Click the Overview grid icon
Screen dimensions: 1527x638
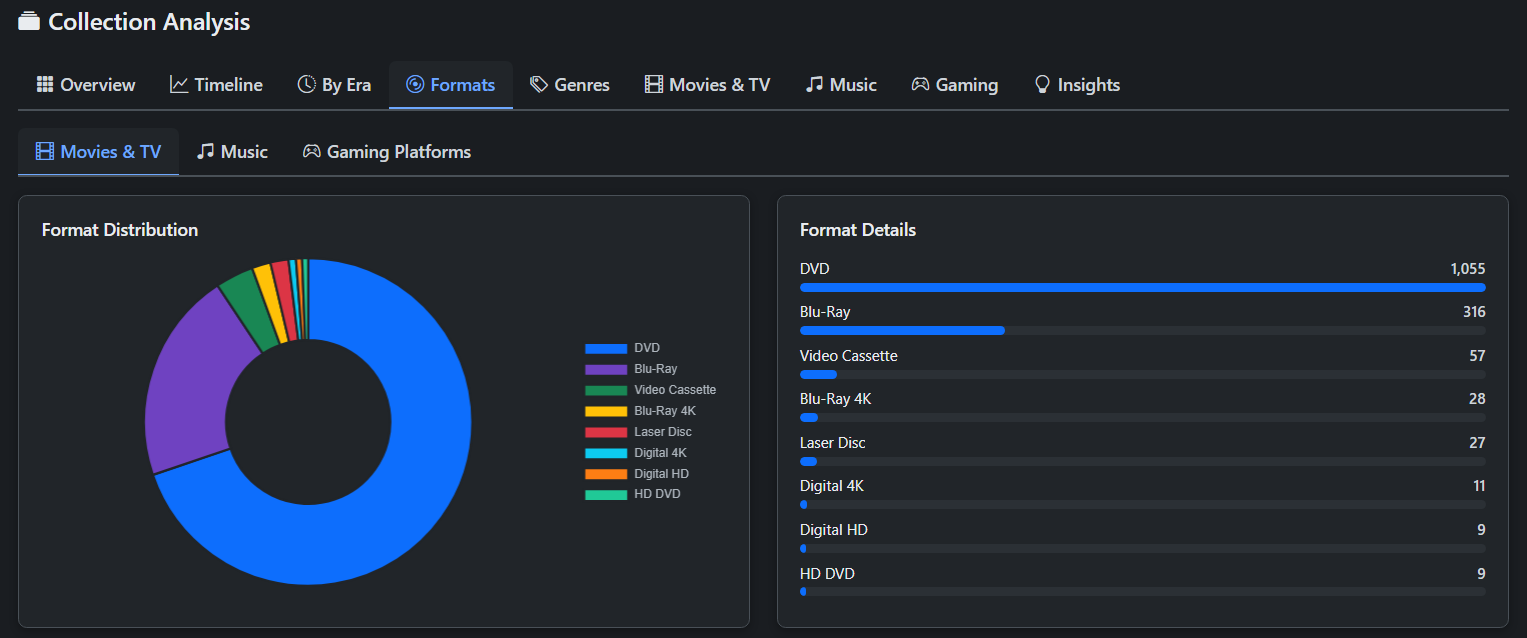pyautogui.click(x=45, y=85)
